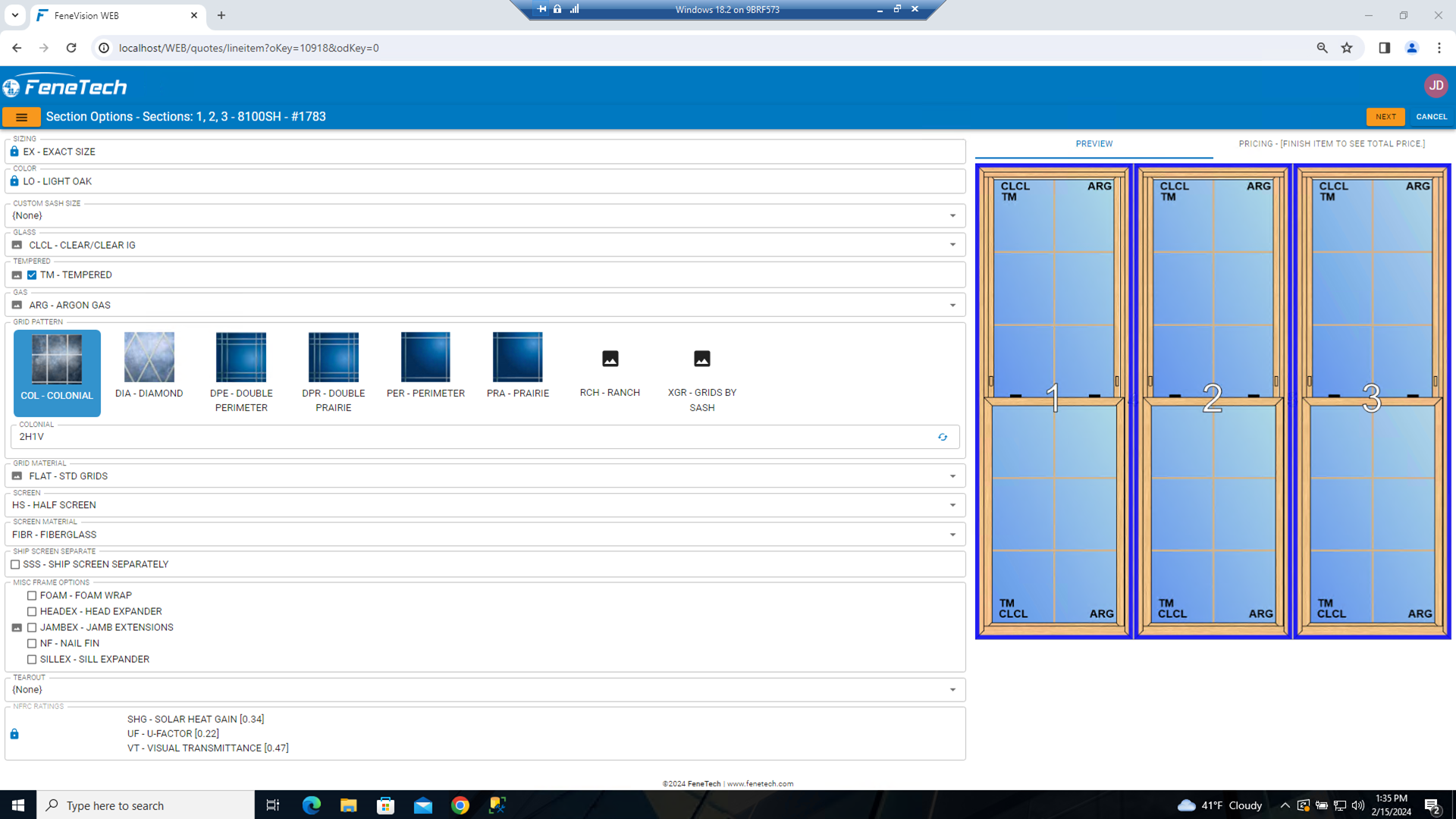Screen dimensions: 1456x819
Task: Open the Chrome tab search arrow
Action: pyautogui.click(x=15, y=15)
